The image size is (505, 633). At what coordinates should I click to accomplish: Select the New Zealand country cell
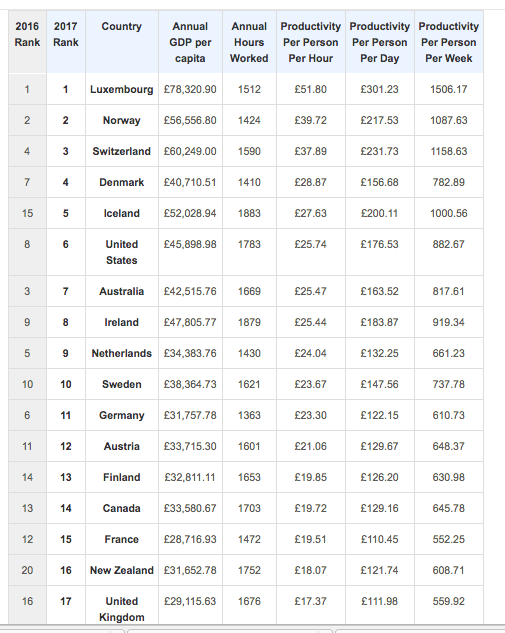pyautogui.click(x=122, y=570)
